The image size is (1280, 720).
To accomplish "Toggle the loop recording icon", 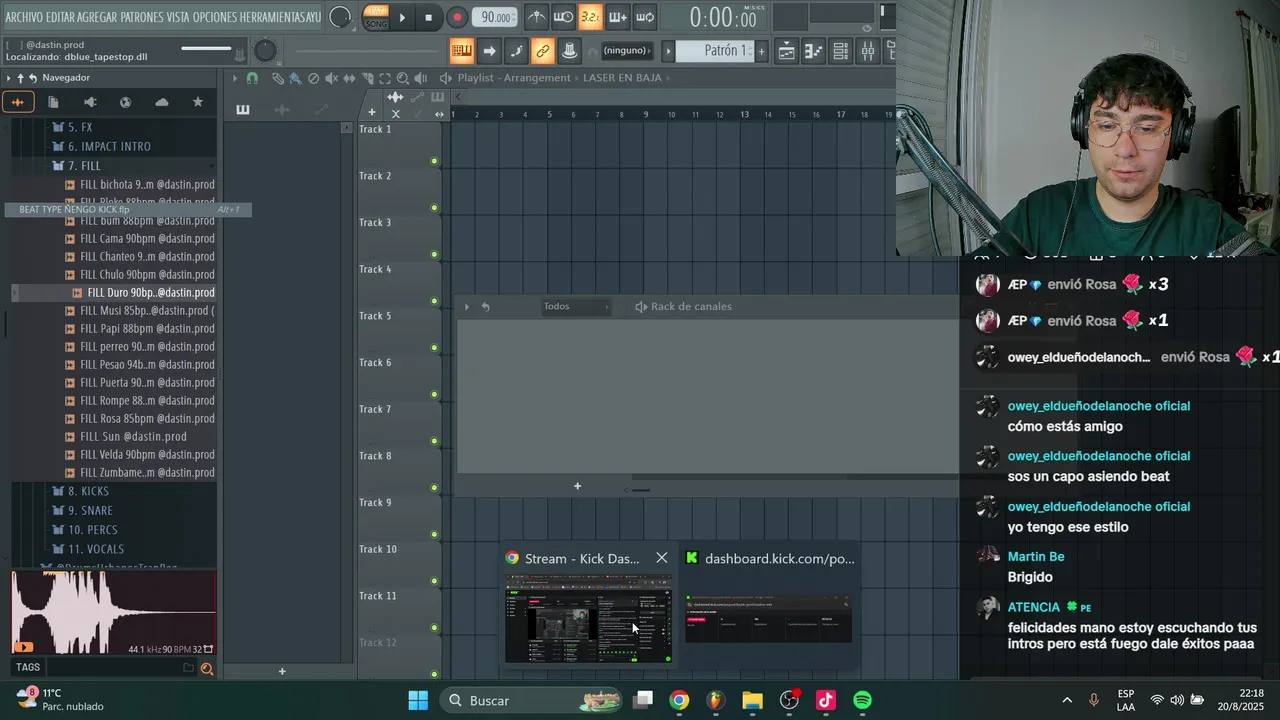I will [x=645, y=17].
